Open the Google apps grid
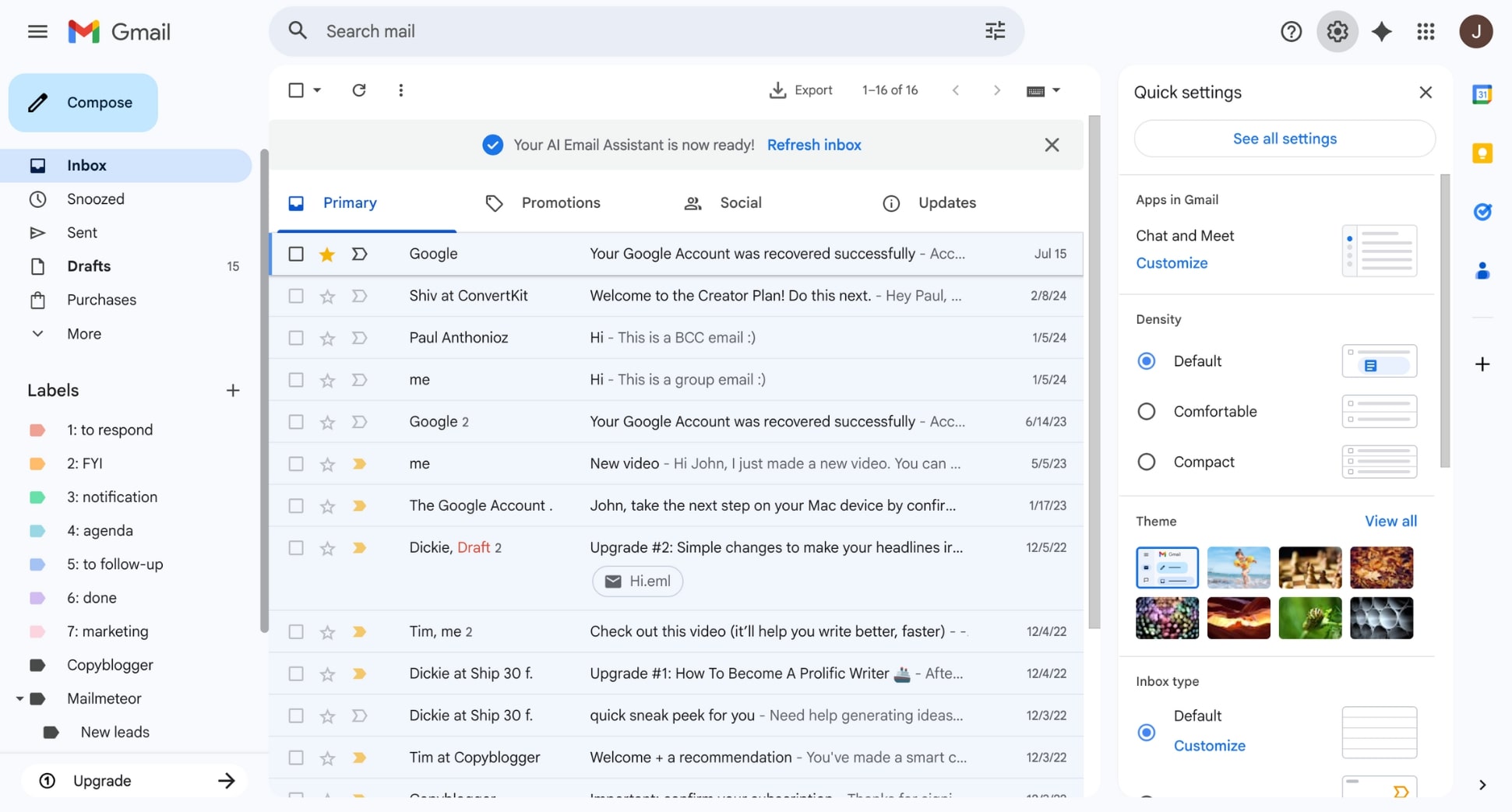1512x812 pixels. point(1426,31)
